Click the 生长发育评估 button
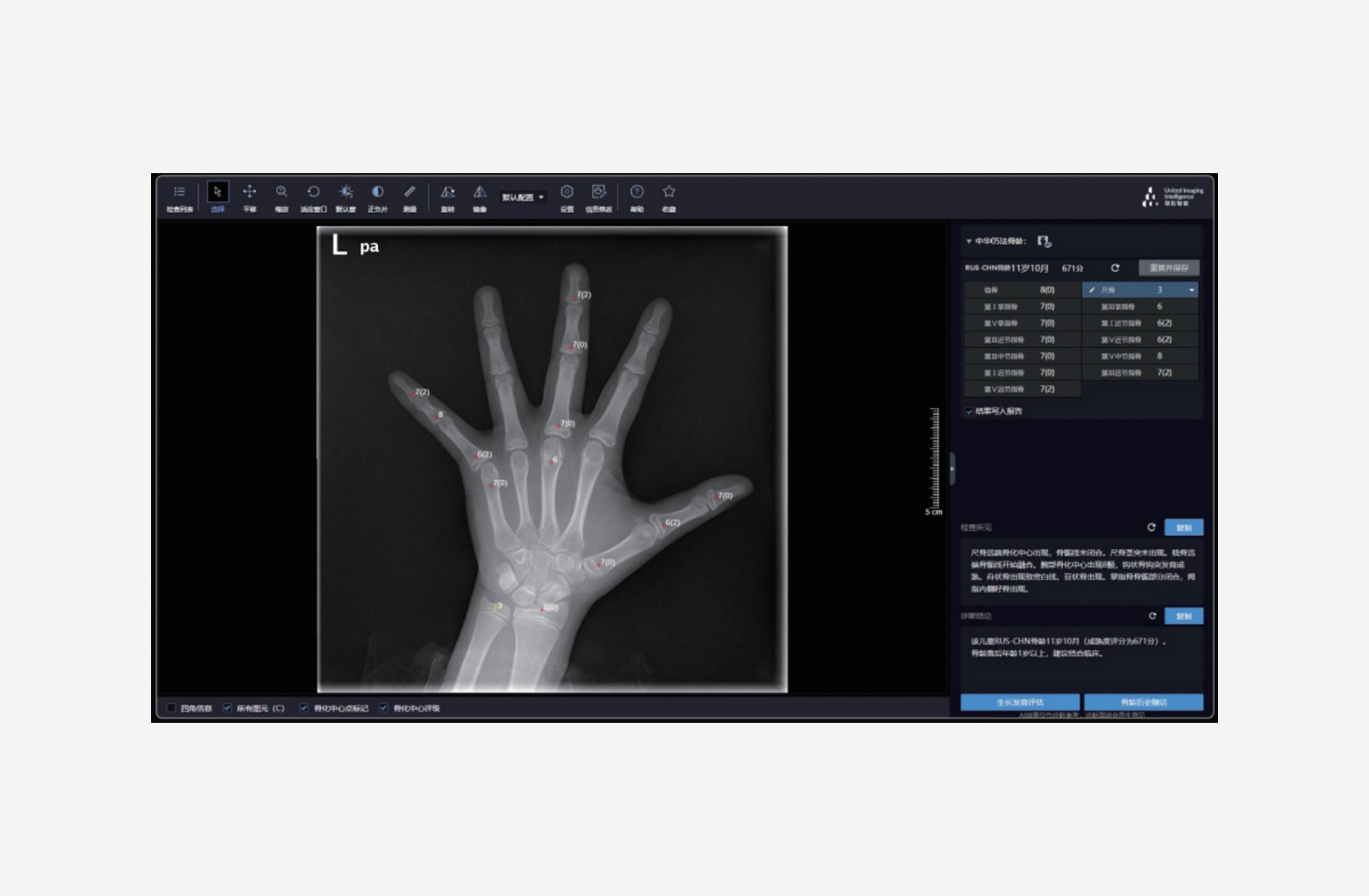The width and height of the screenshot is (1369, 896). point(1019,702)
